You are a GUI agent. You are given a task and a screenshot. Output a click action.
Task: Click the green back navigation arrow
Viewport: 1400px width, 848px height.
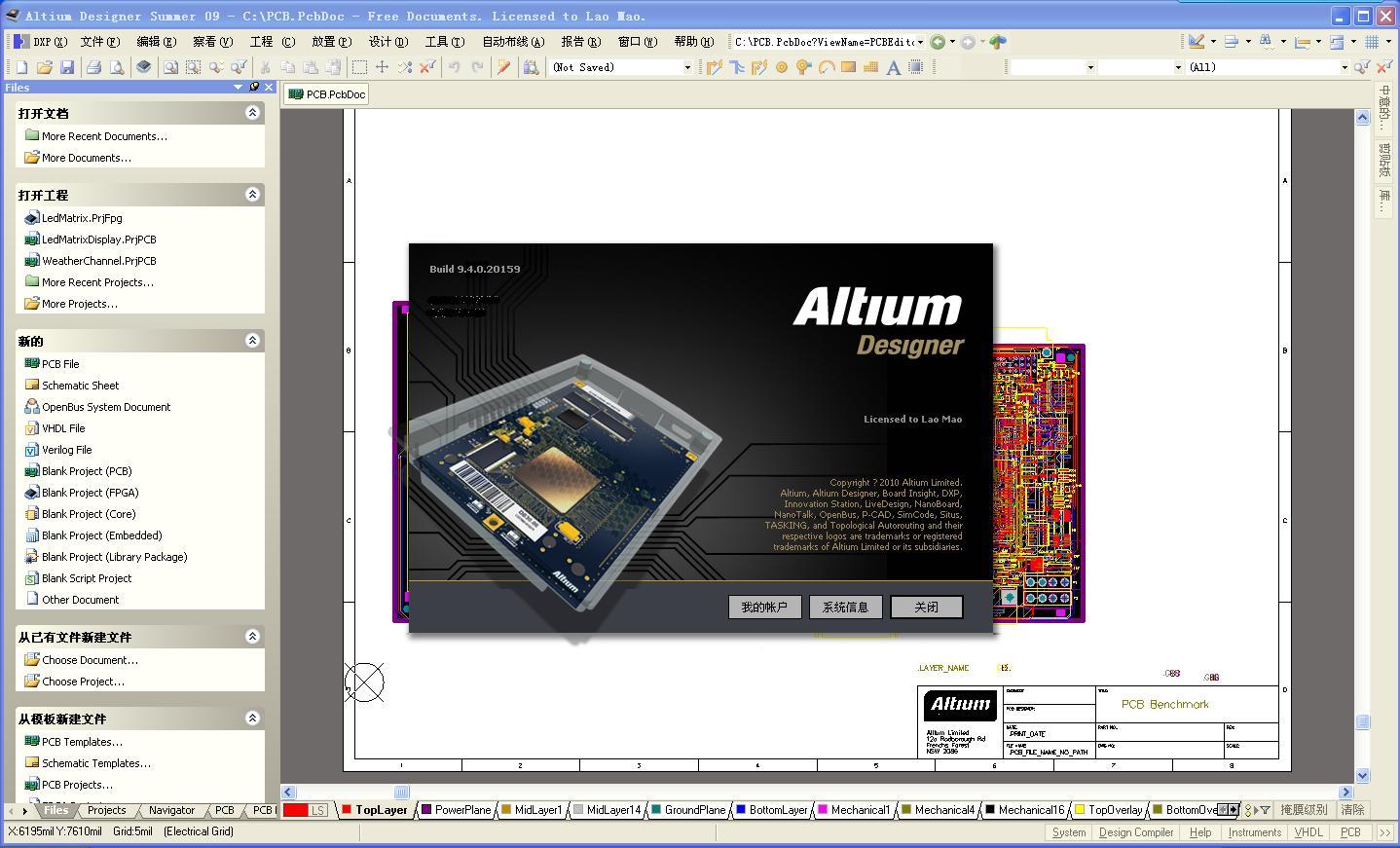point(938,42)
